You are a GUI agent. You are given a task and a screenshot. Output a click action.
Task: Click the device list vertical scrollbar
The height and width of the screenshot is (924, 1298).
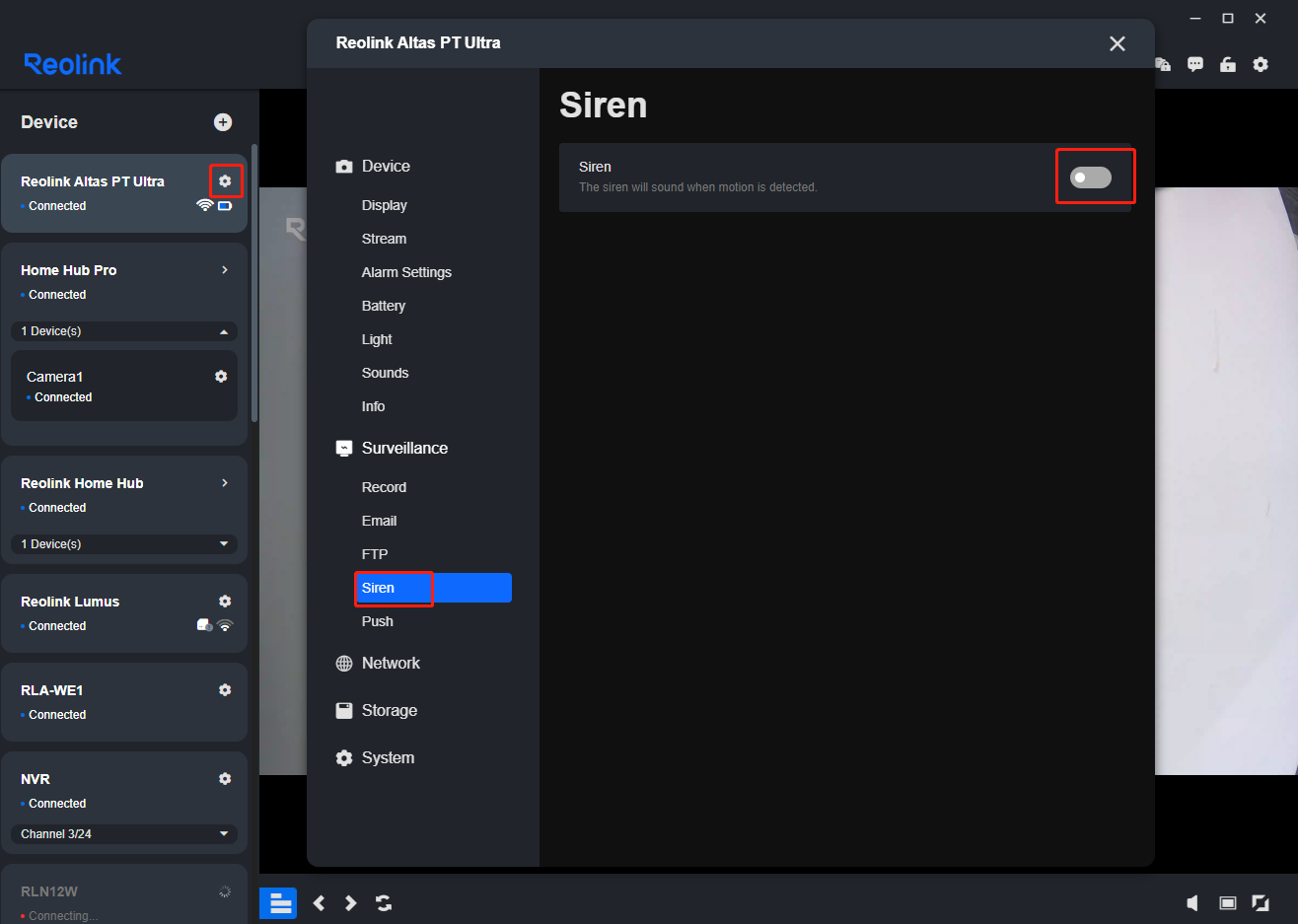[x=254, y=284]
